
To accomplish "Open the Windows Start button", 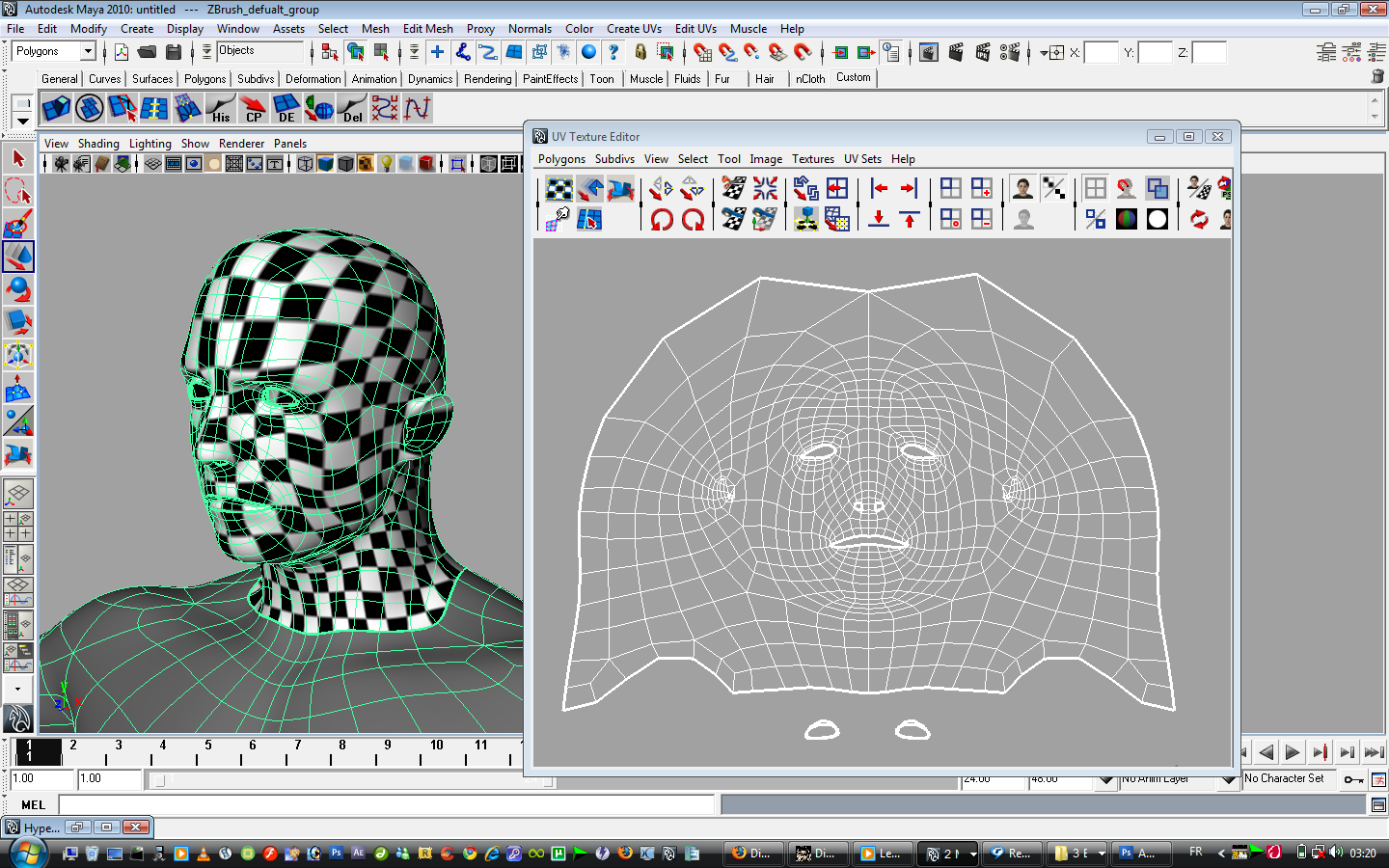I will click(27, 854).
